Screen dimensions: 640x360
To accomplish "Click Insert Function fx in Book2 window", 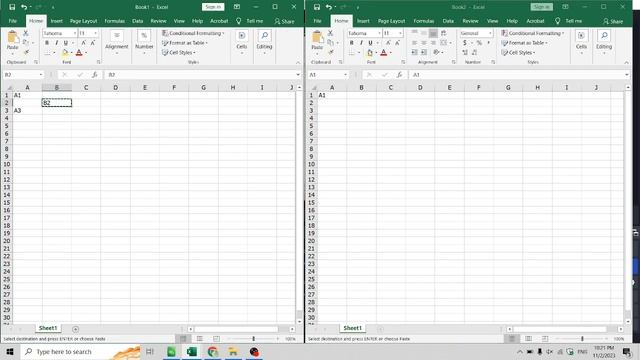I will click(x=399, y=75).
